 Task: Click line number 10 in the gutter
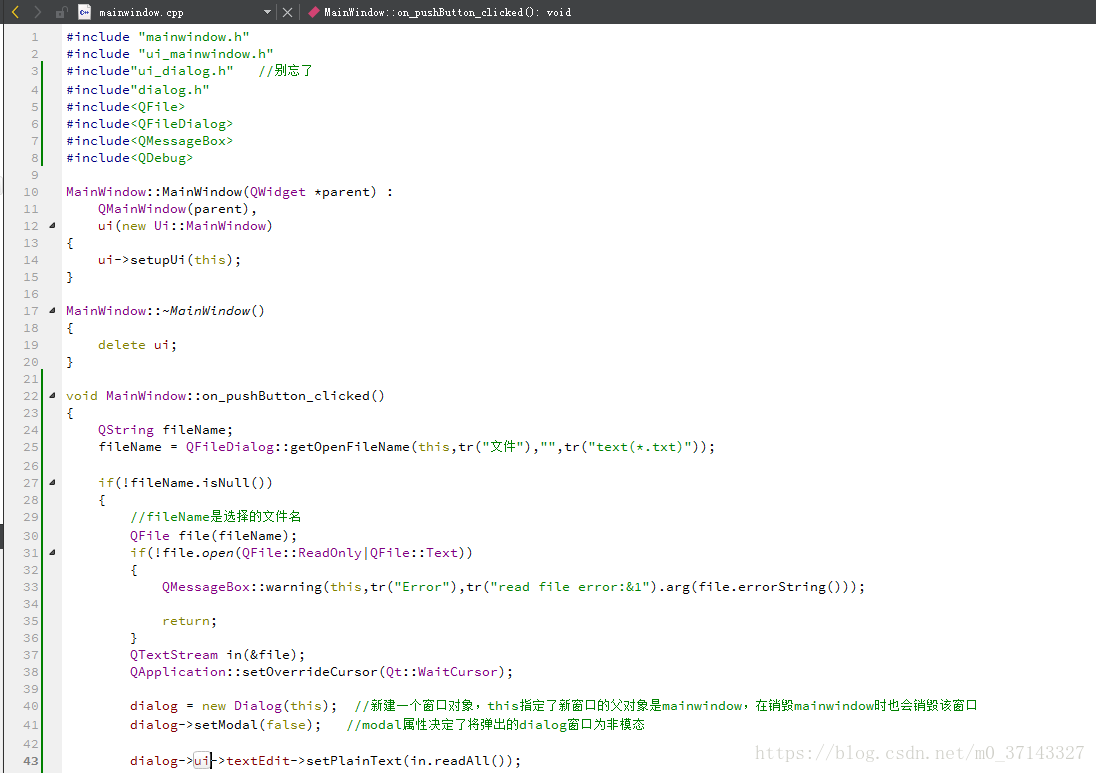[31, 192]
